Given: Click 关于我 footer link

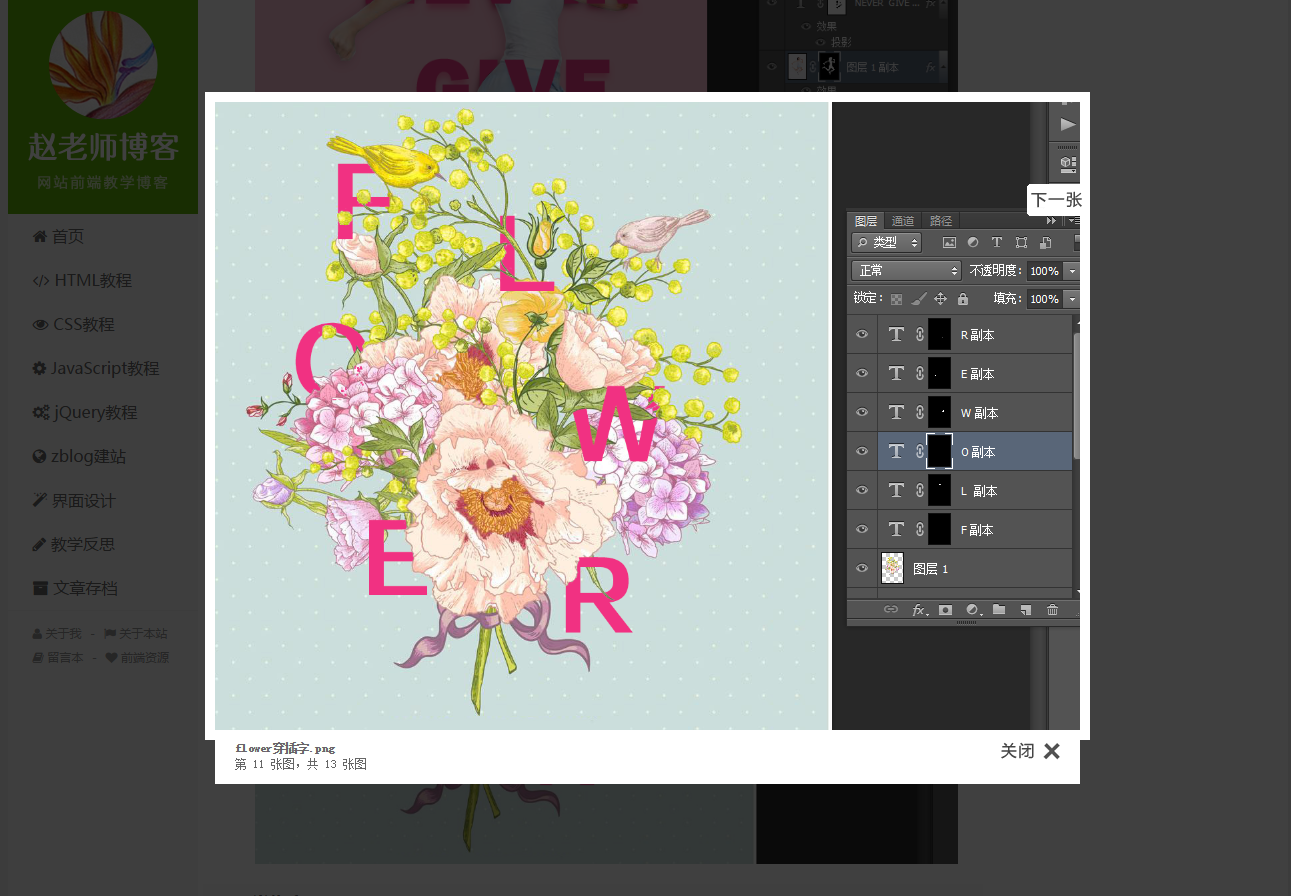Looking at the screenshot, I should coord(57,634).
